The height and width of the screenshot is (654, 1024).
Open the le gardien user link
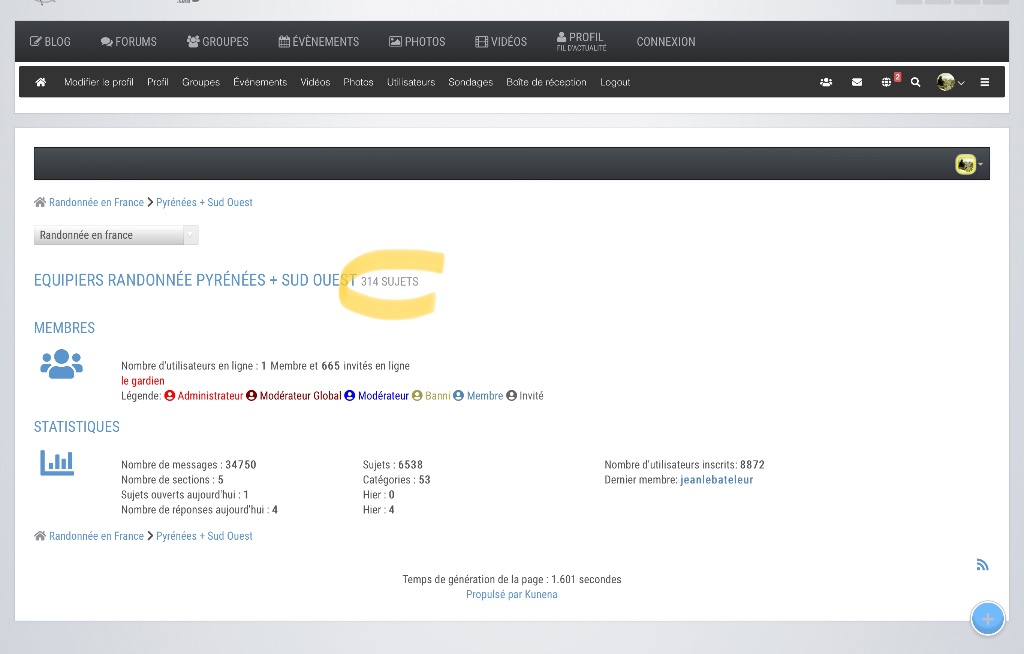pos(142,381)
